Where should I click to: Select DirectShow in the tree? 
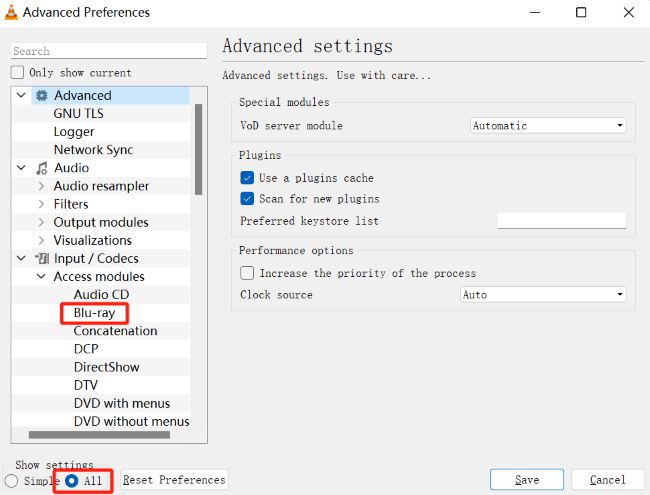(x=107, y=367)
